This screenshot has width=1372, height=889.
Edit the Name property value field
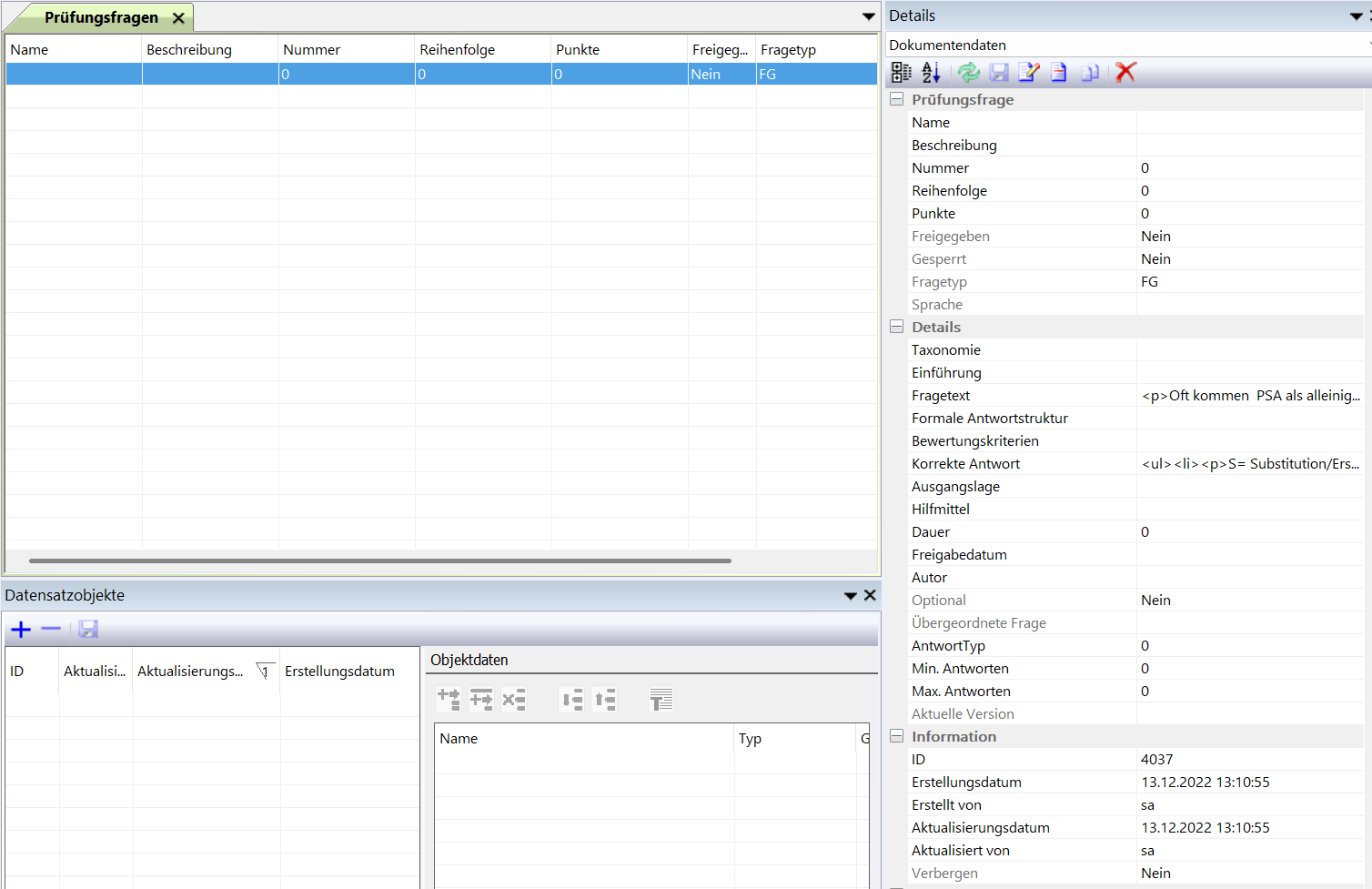coord(1250,123)
